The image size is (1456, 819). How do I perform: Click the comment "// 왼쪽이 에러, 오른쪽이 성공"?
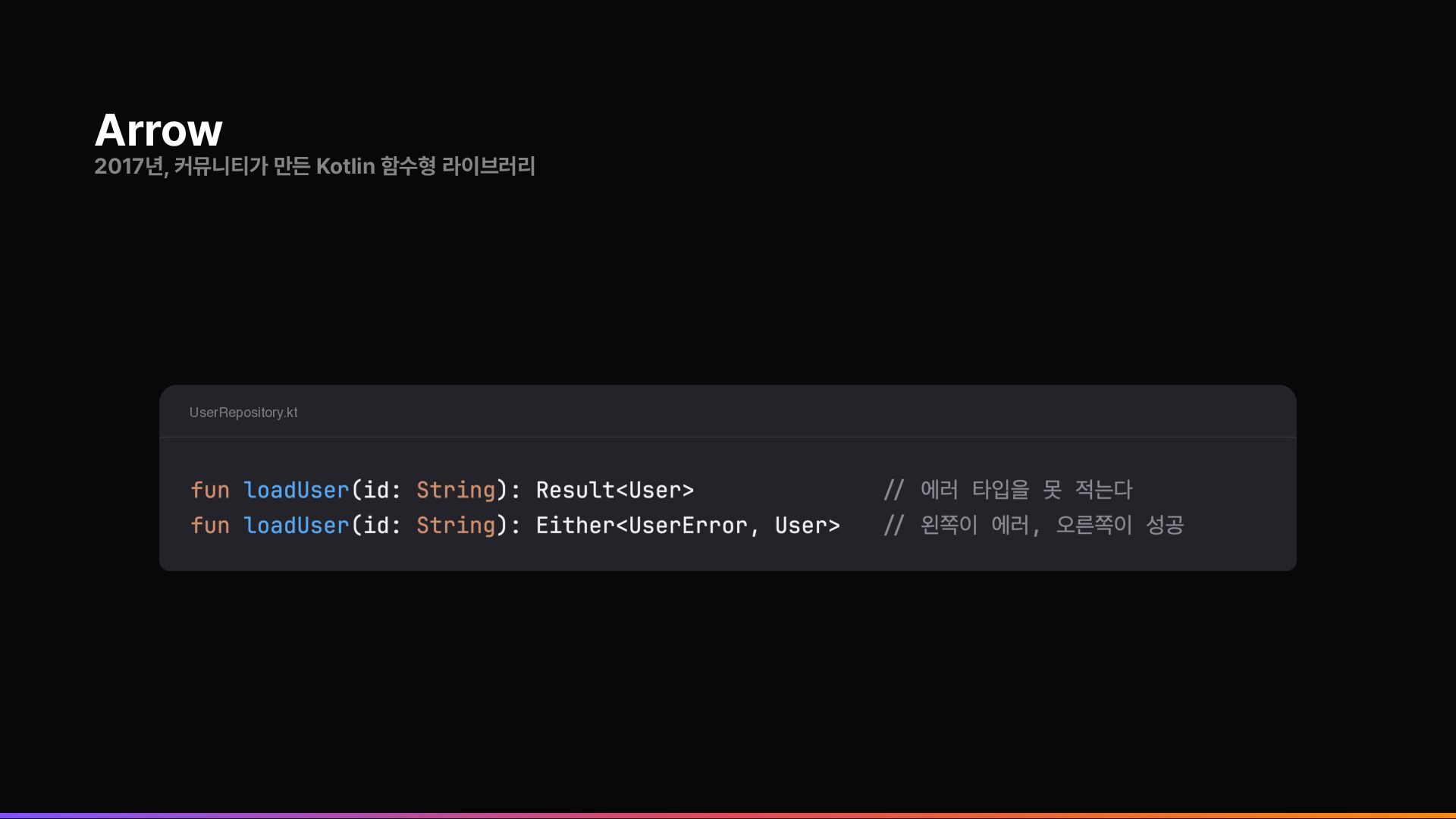(x=1034, y=525)
